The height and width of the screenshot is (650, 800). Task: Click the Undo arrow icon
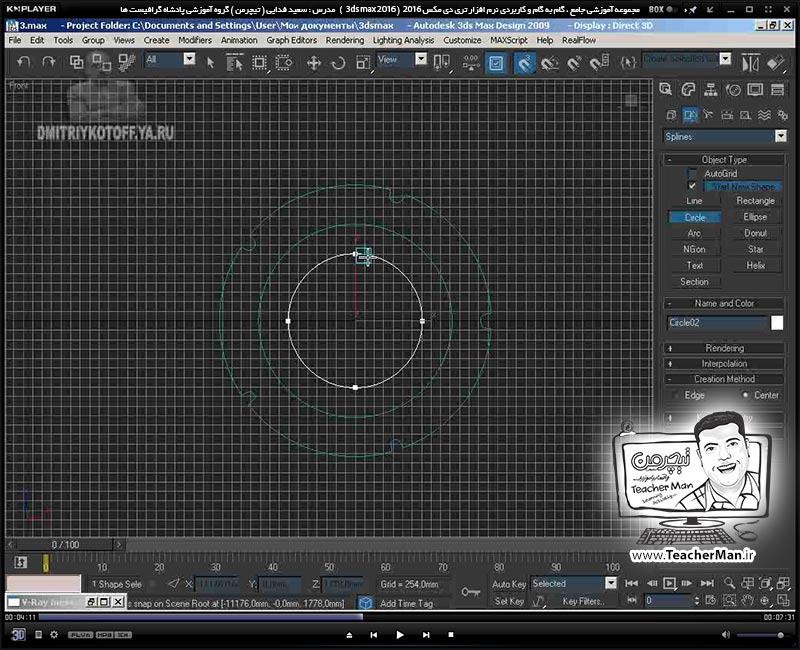point(23,62)
